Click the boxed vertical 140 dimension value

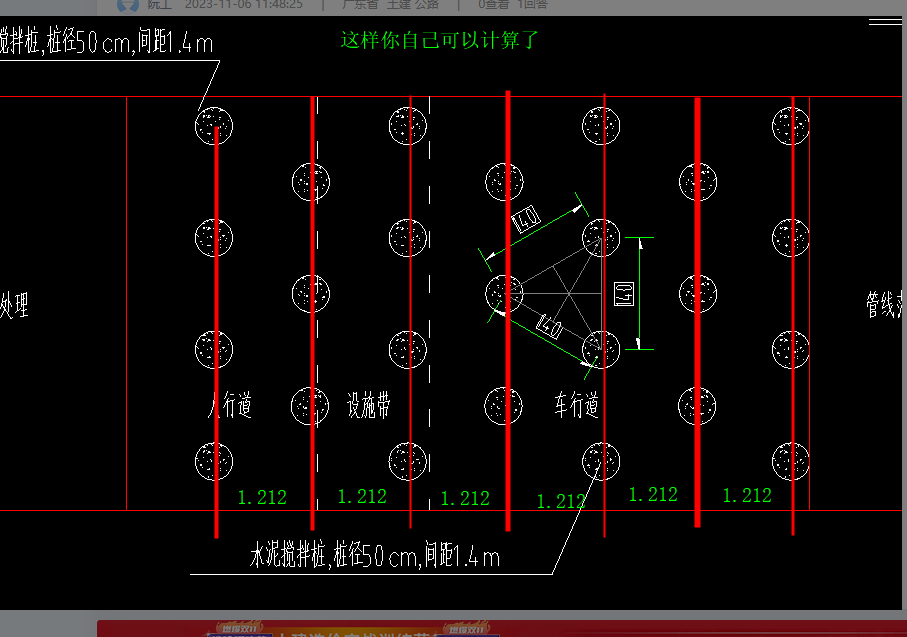coord(624,294)
